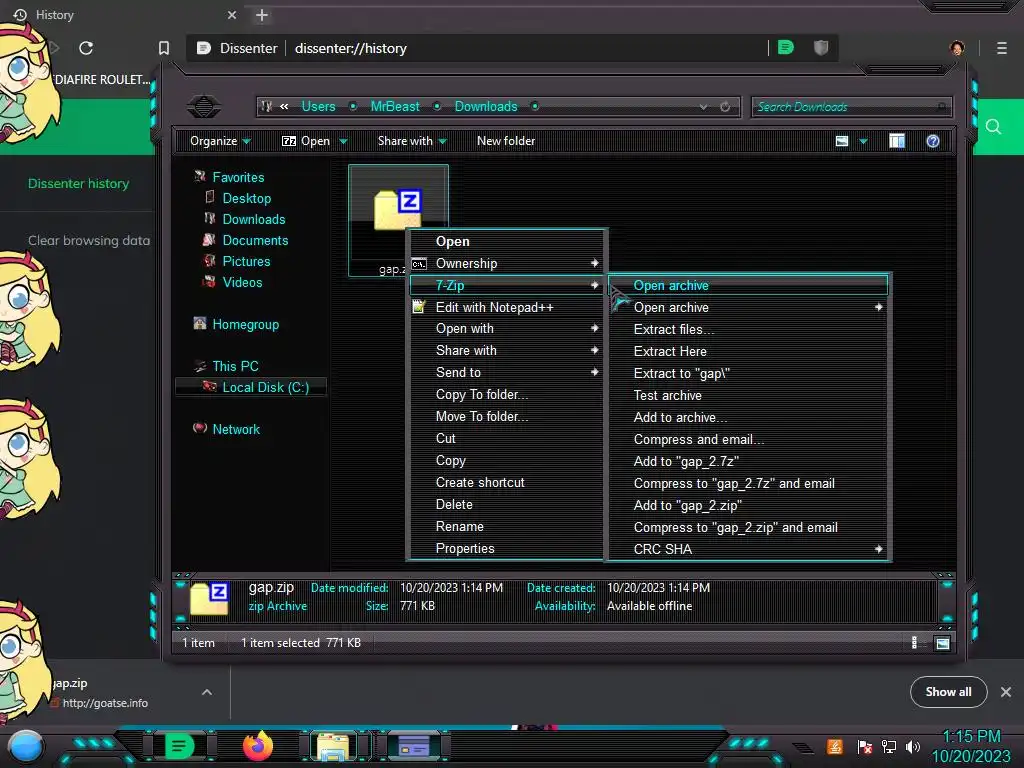The height and width of the screenshot is (768, 1024).
Task: Open a new browser tab
Action: tap(262, 15)
